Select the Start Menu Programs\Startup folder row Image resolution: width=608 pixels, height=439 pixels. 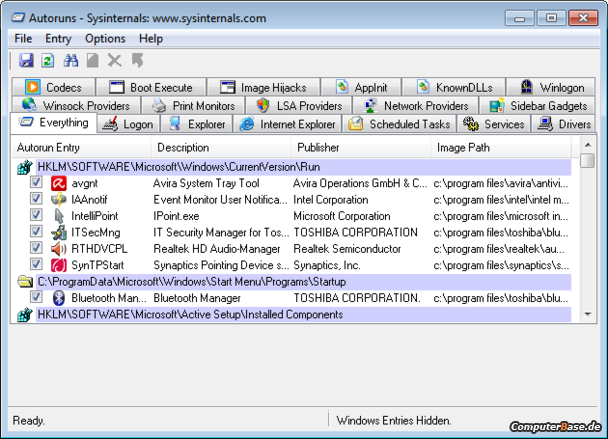pos(303,282)
